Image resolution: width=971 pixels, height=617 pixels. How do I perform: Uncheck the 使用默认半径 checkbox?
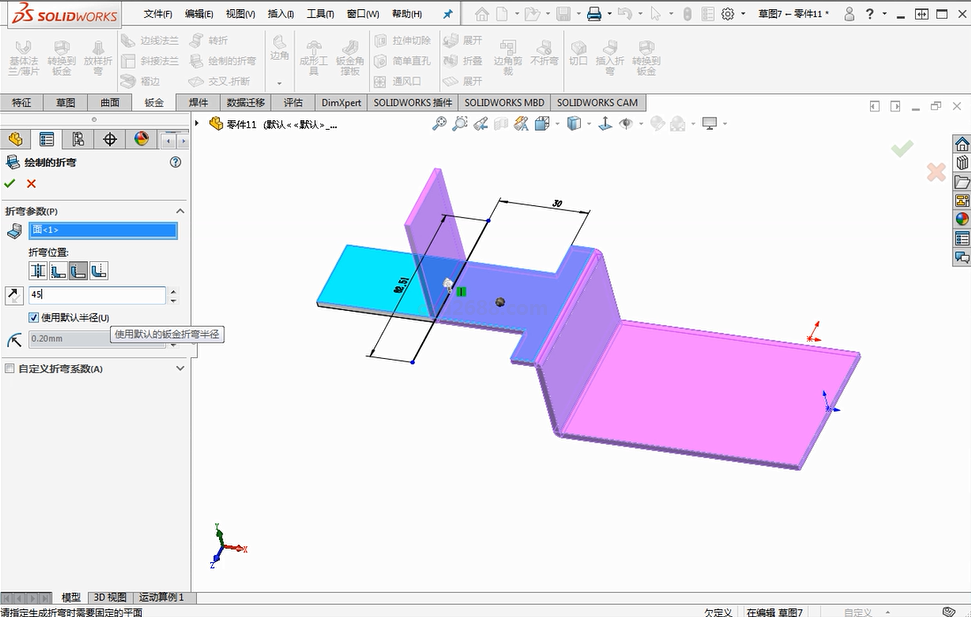click(34, 317)
